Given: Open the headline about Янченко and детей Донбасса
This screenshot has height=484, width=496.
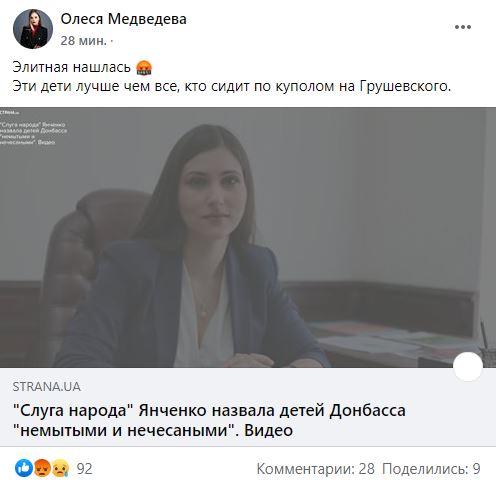Looking at the screenshot, I should [209, 420].
